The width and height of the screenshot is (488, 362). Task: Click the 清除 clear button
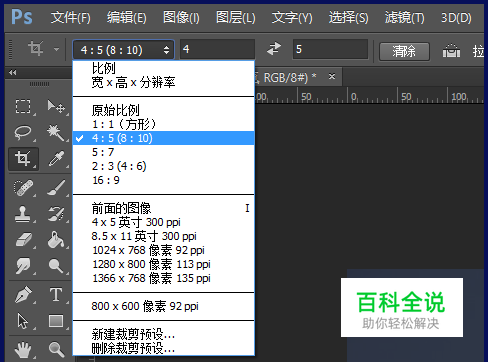click(404, 51)
